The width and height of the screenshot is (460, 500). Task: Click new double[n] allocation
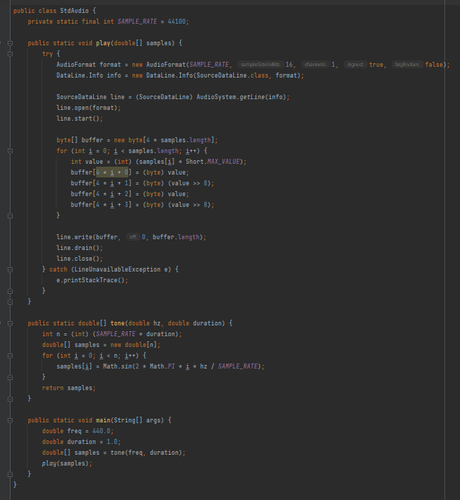coord(135,345)
